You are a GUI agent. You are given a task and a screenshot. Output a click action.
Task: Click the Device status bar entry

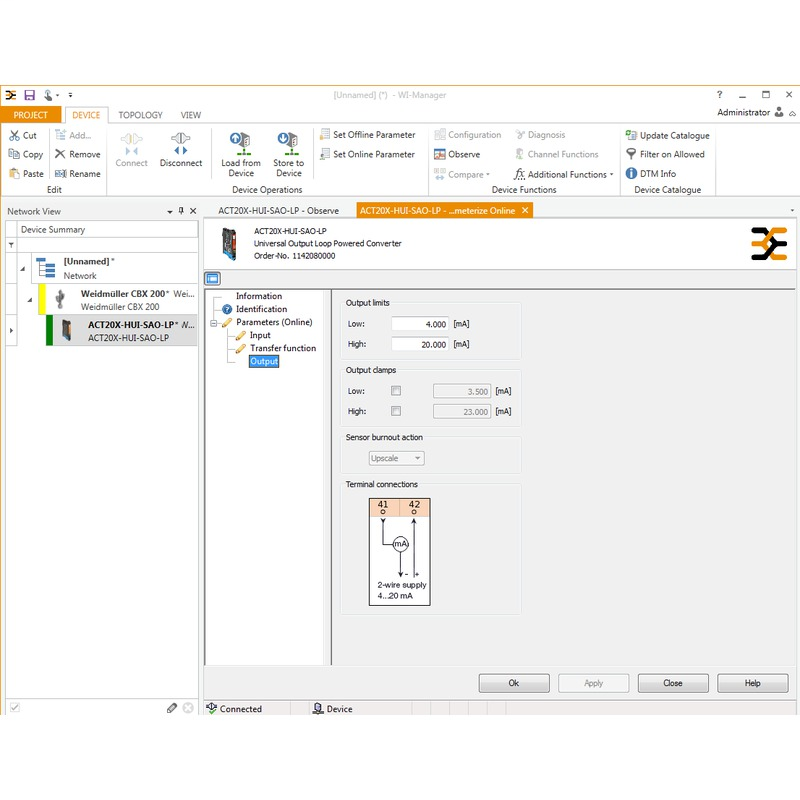pyautogui.click(x=333, y=709)
